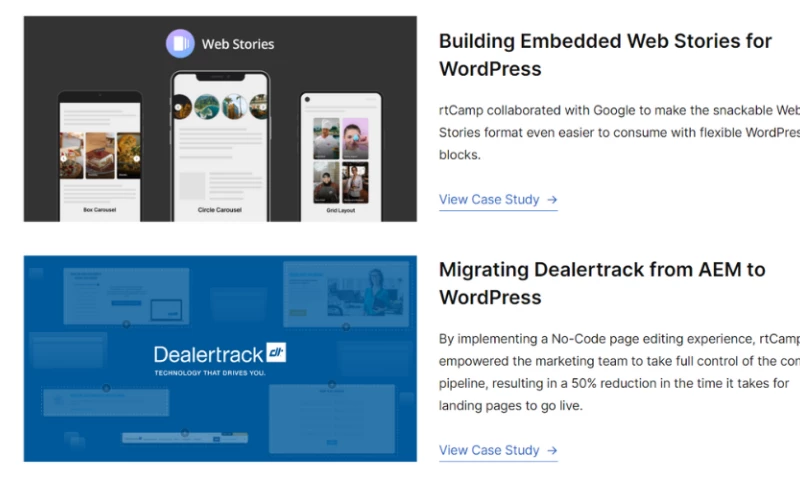Click the Dealertrack wordmark in the blue banner

208,354
